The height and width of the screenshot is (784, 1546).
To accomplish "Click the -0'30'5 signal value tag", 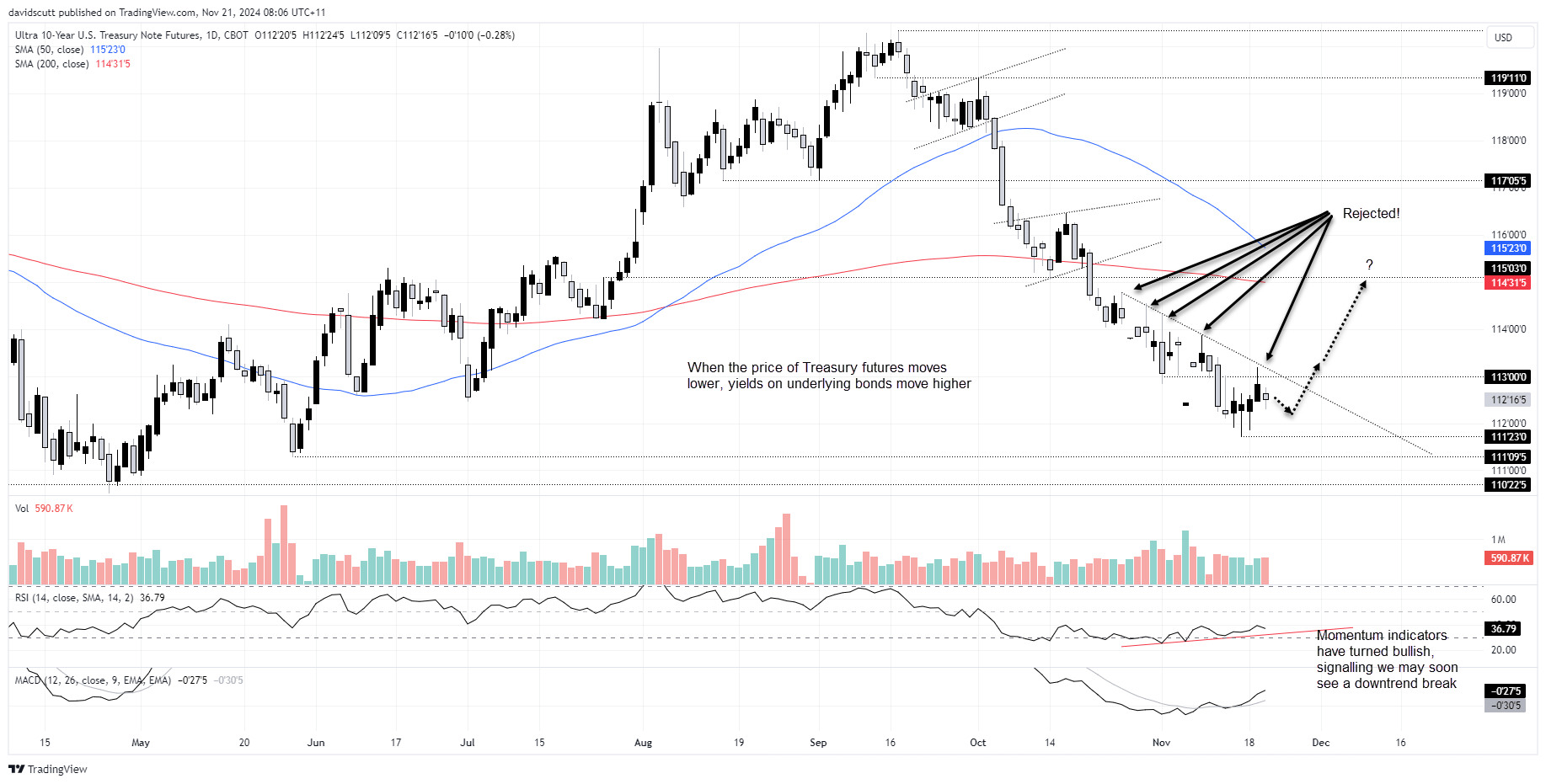I will pos(1505,706).
